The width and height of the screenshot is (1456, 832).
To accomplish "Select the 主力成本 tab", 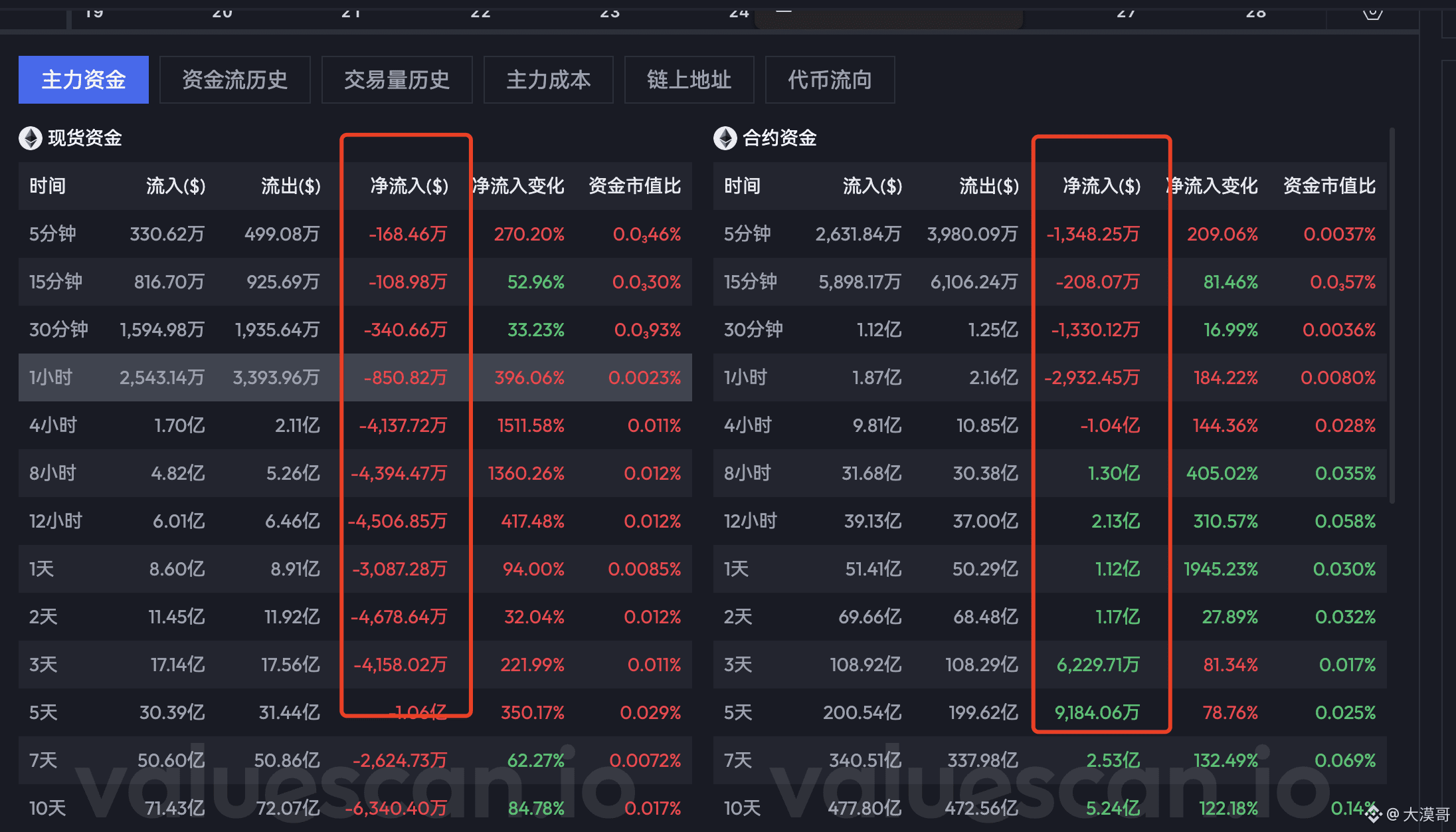I will [548, 80].
